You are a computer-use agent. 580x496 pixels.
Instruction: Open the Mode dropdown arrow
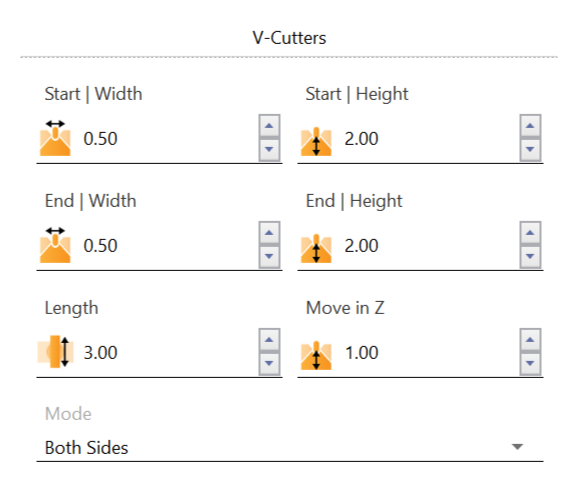coord(517,447)
